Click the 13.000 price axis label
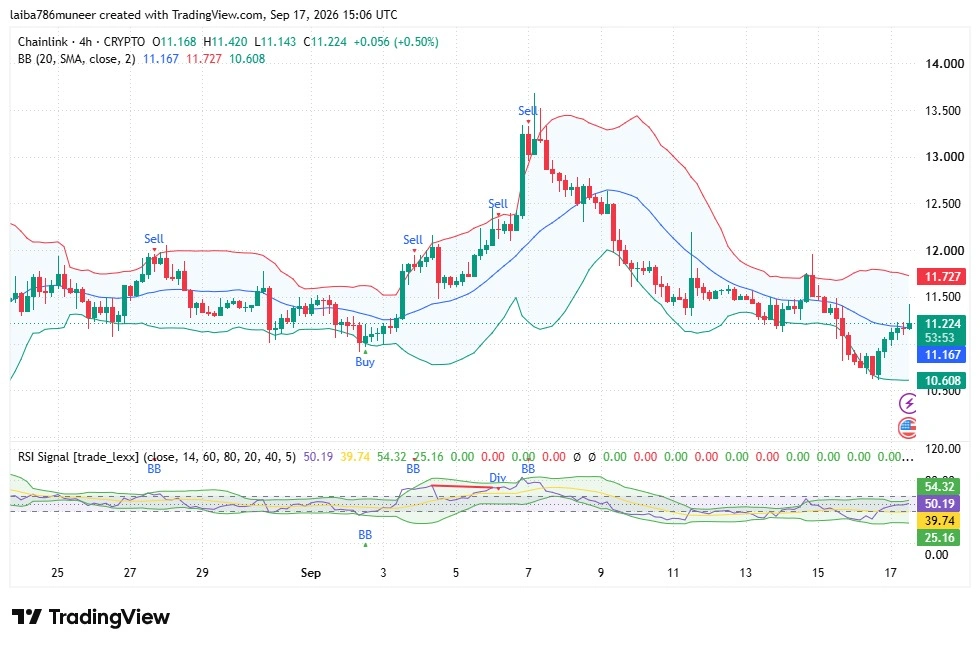This screenshot has width=980, height=647. point(944,157)
